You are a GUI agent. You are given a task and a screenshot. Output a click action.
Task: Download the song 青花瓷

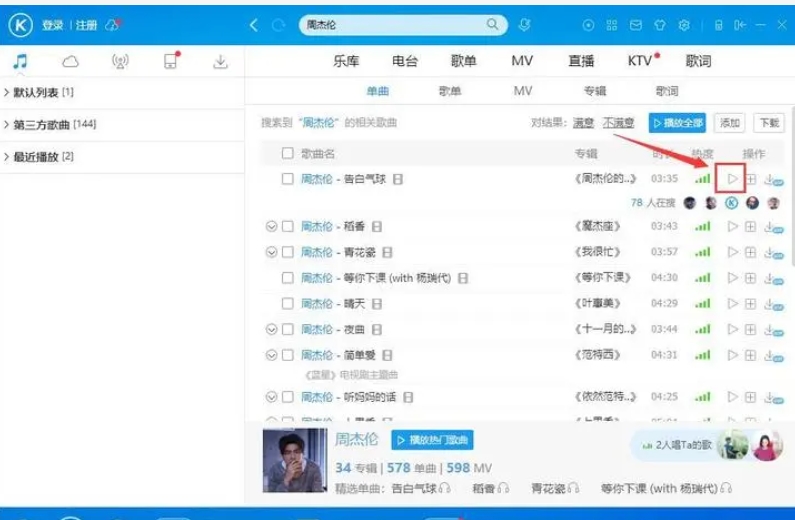point(769,252)
